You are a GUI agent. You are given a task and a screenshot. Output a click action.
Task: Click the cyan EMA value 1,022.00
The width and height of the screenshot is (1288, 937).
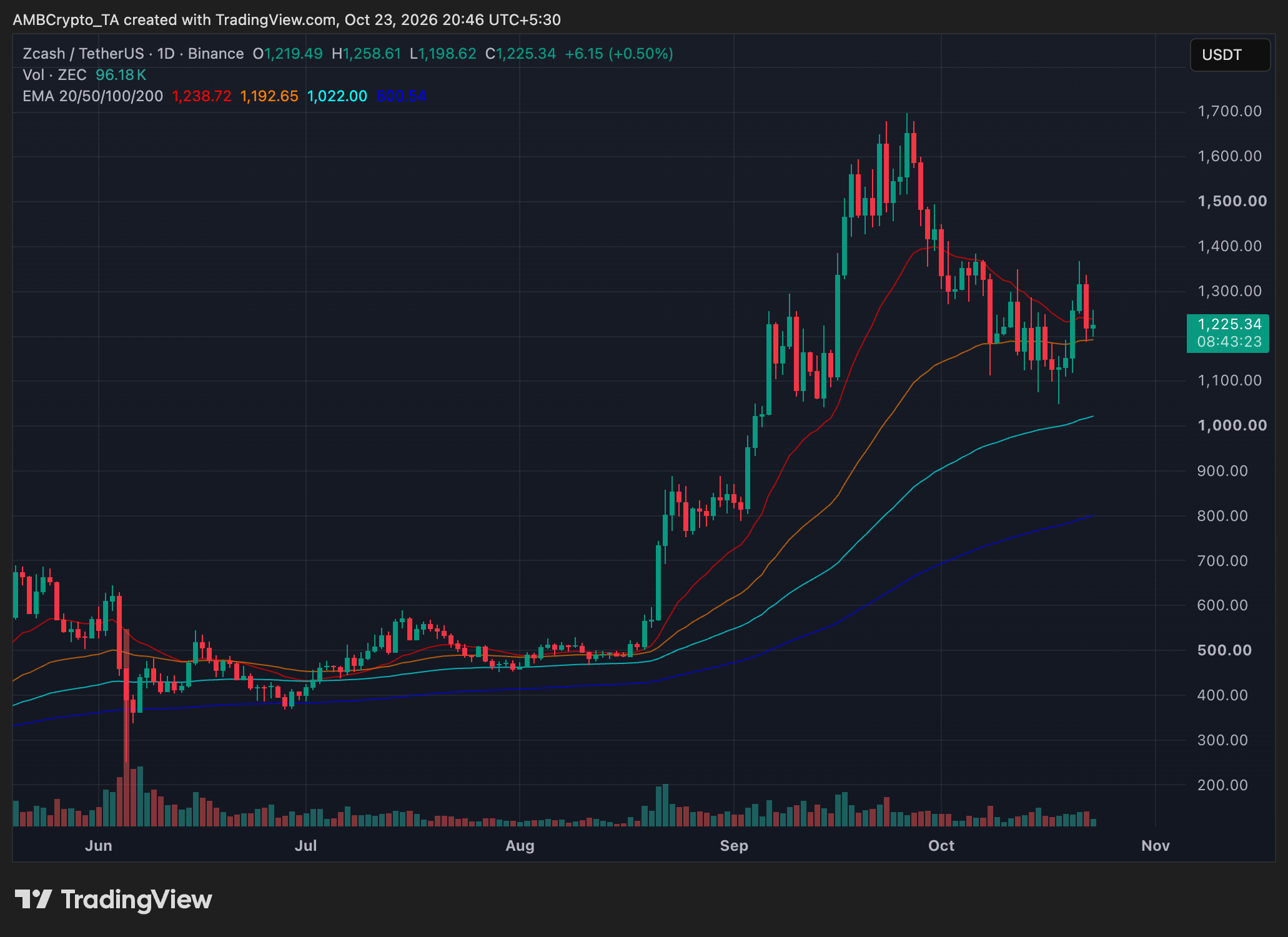coord(337,96)
